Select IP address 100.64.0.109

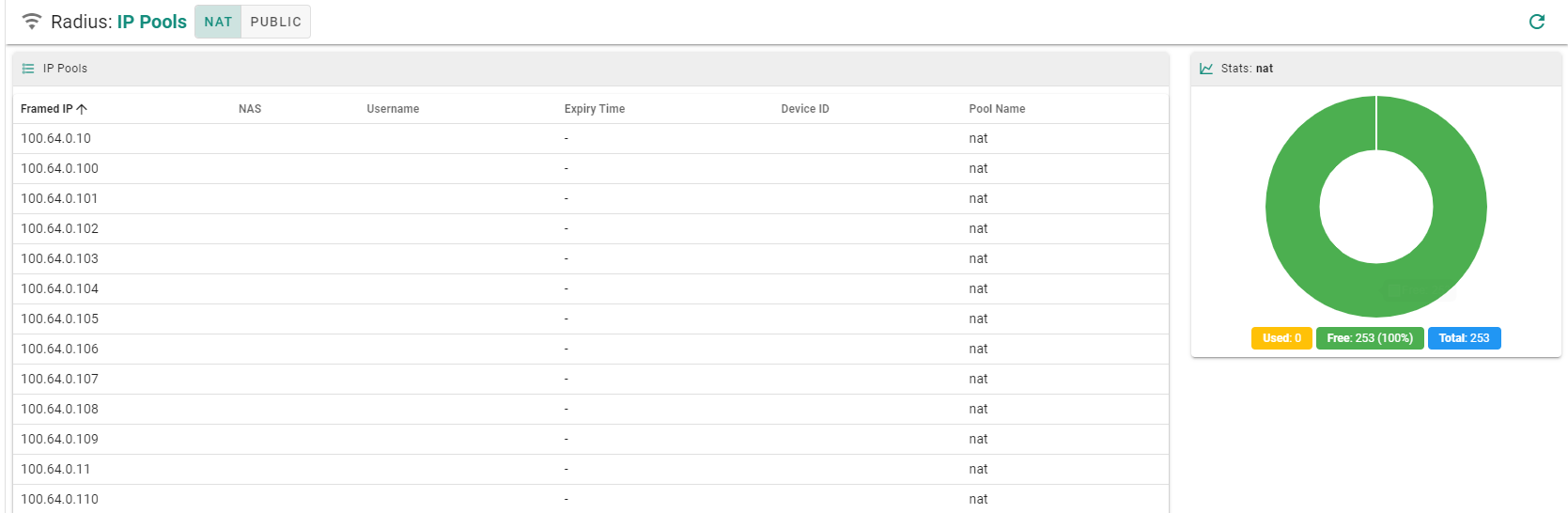[59, 439]
